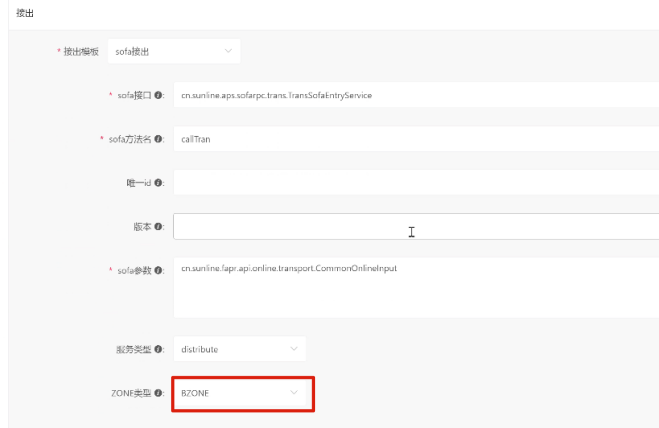Expand the 服务类型 dropdown set to distribute
This screenshot has height=428, width=659.
[239, 349]
